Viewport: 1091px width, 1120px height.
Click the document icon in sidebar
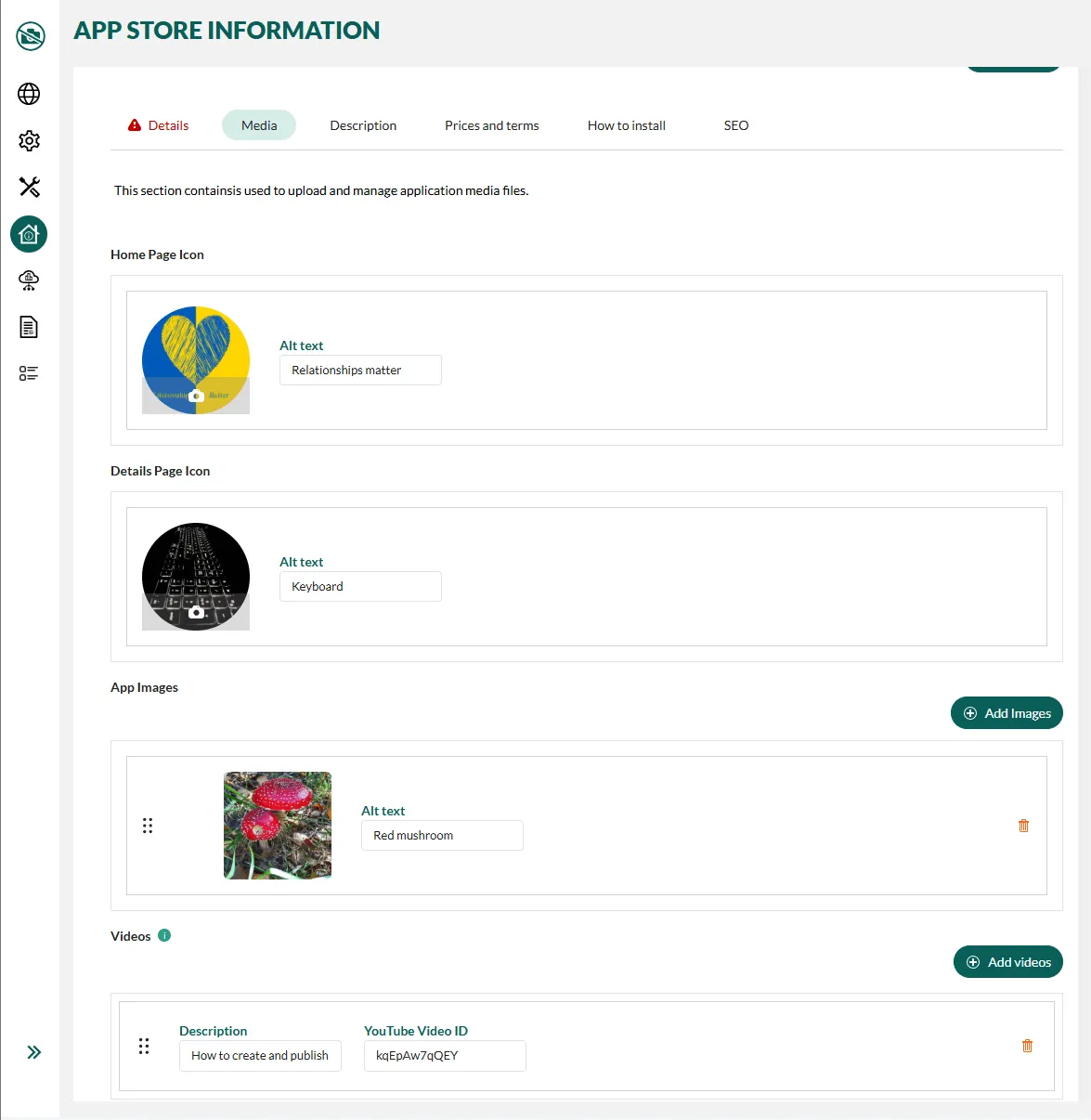pos(29,327)
